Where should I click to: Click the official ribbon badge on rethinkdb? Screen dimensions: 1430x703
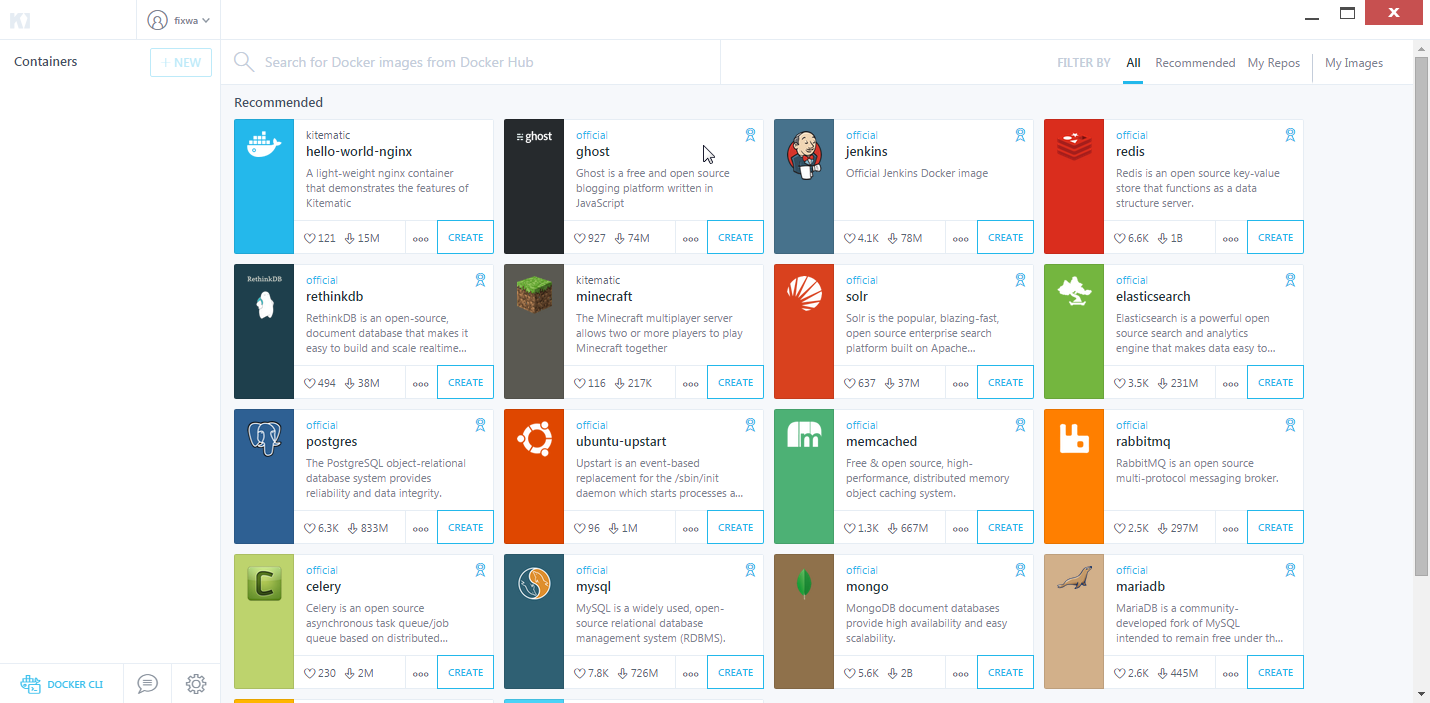(x=480, y=280)
